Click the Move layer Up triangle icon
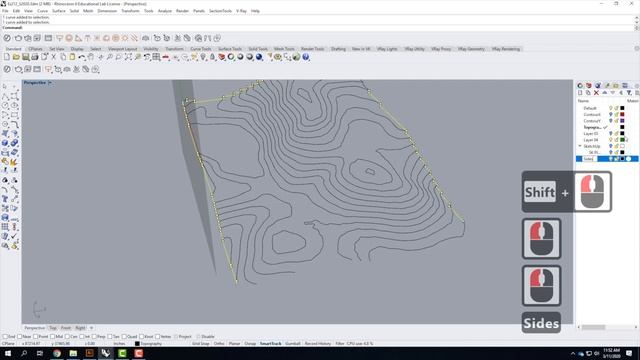 point(604,93)
